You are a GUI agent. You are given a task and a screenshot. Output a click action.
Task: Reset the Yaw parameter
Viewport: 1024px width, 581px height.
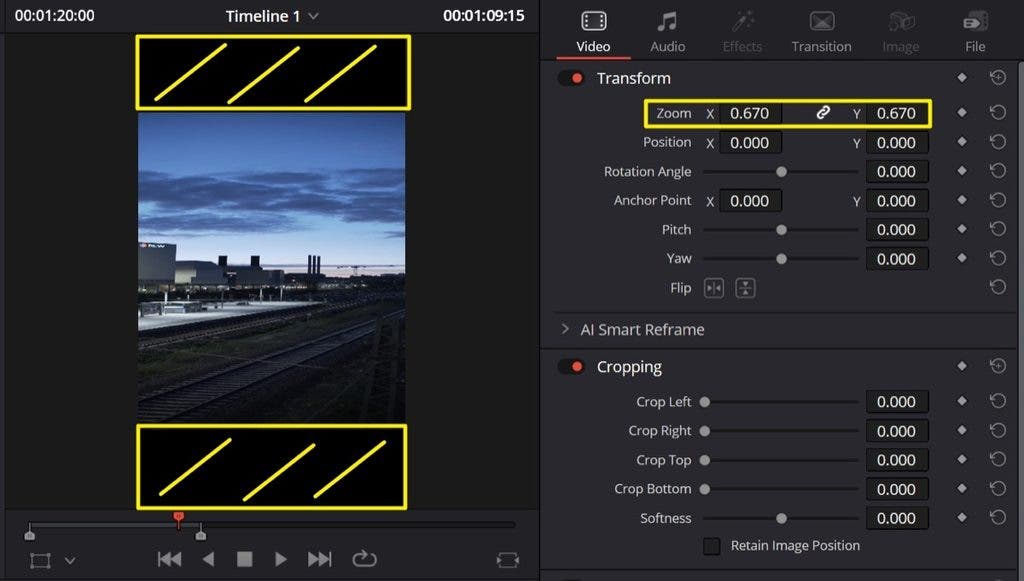tap(998, 258)
